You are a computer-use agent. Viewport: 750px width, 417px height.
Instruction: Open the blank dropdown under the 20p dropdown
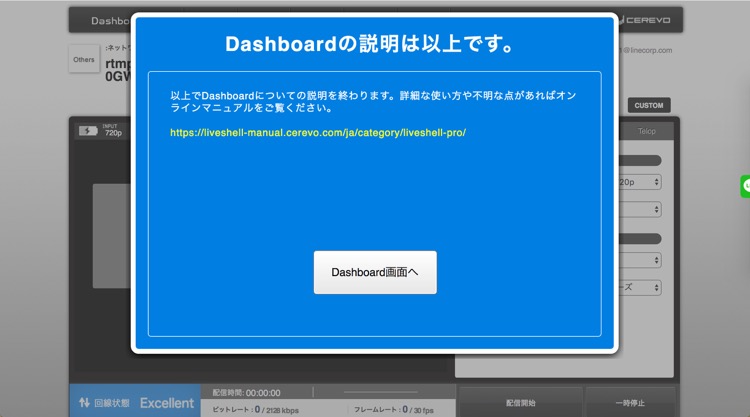[640, 209]
